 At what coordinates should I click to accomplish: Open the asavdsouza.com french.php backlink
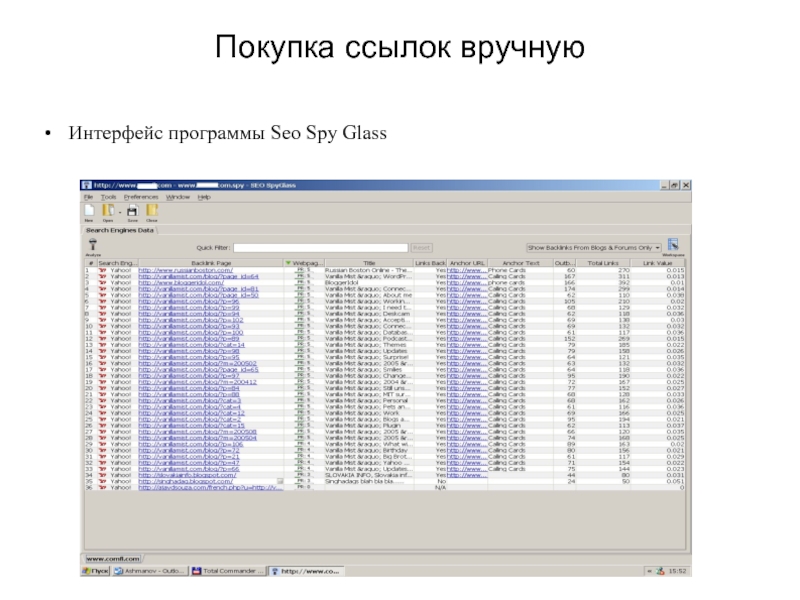point(210,487)
